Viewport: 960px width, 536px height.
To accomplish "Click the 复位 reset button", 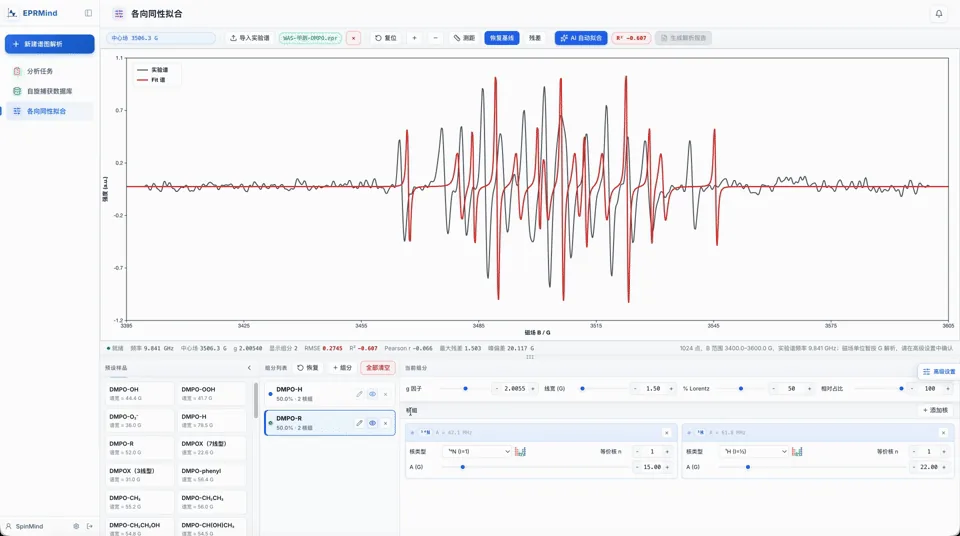I will point(386,38).
